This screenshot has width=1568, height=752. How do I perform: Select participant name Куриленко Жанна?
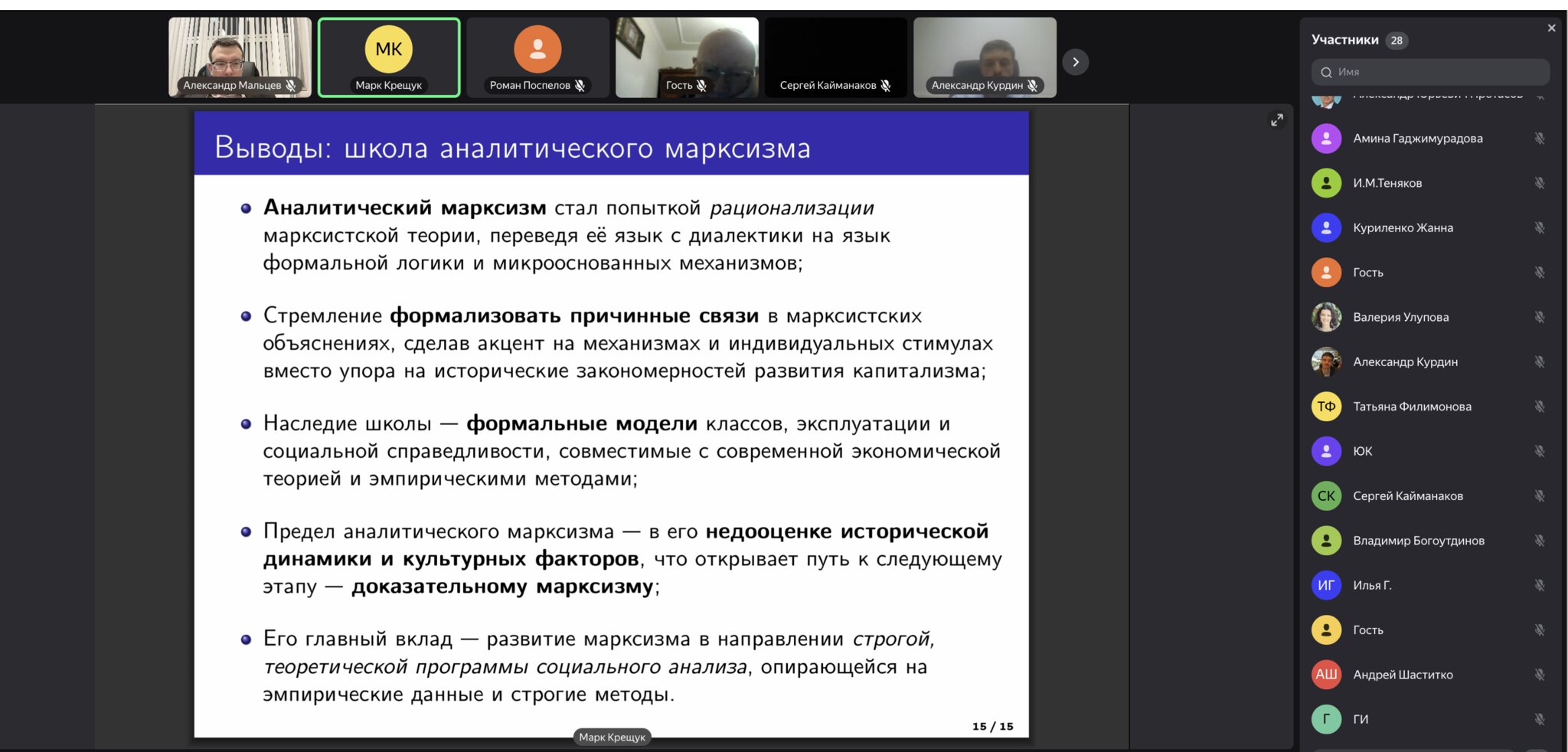1403,227
